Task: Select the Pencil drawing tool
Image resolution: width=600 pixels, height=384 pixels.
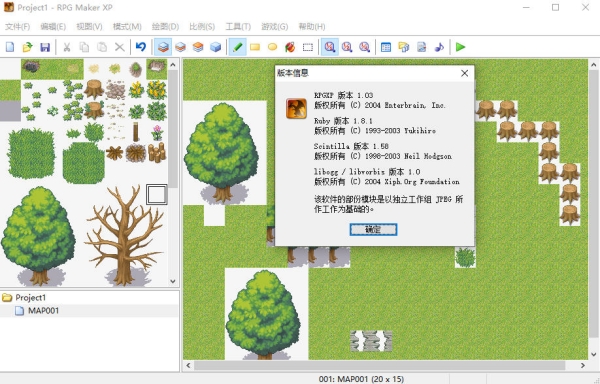Action: pos(237,47)
